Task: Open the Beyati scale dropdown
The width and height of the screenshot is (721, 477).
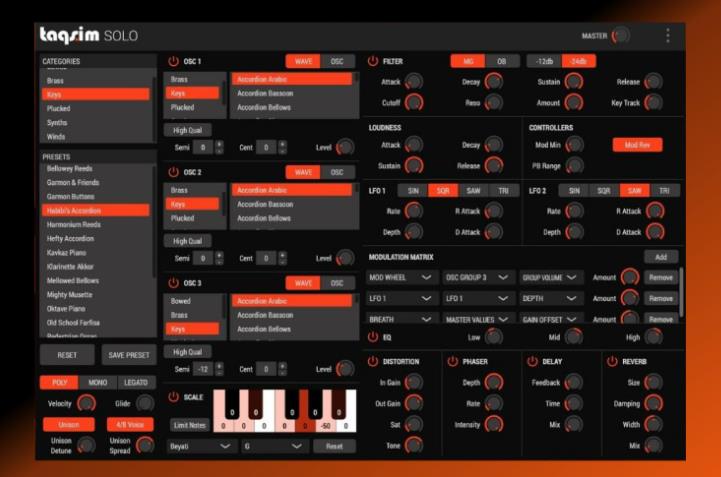Action: click(x=200, y=446)
